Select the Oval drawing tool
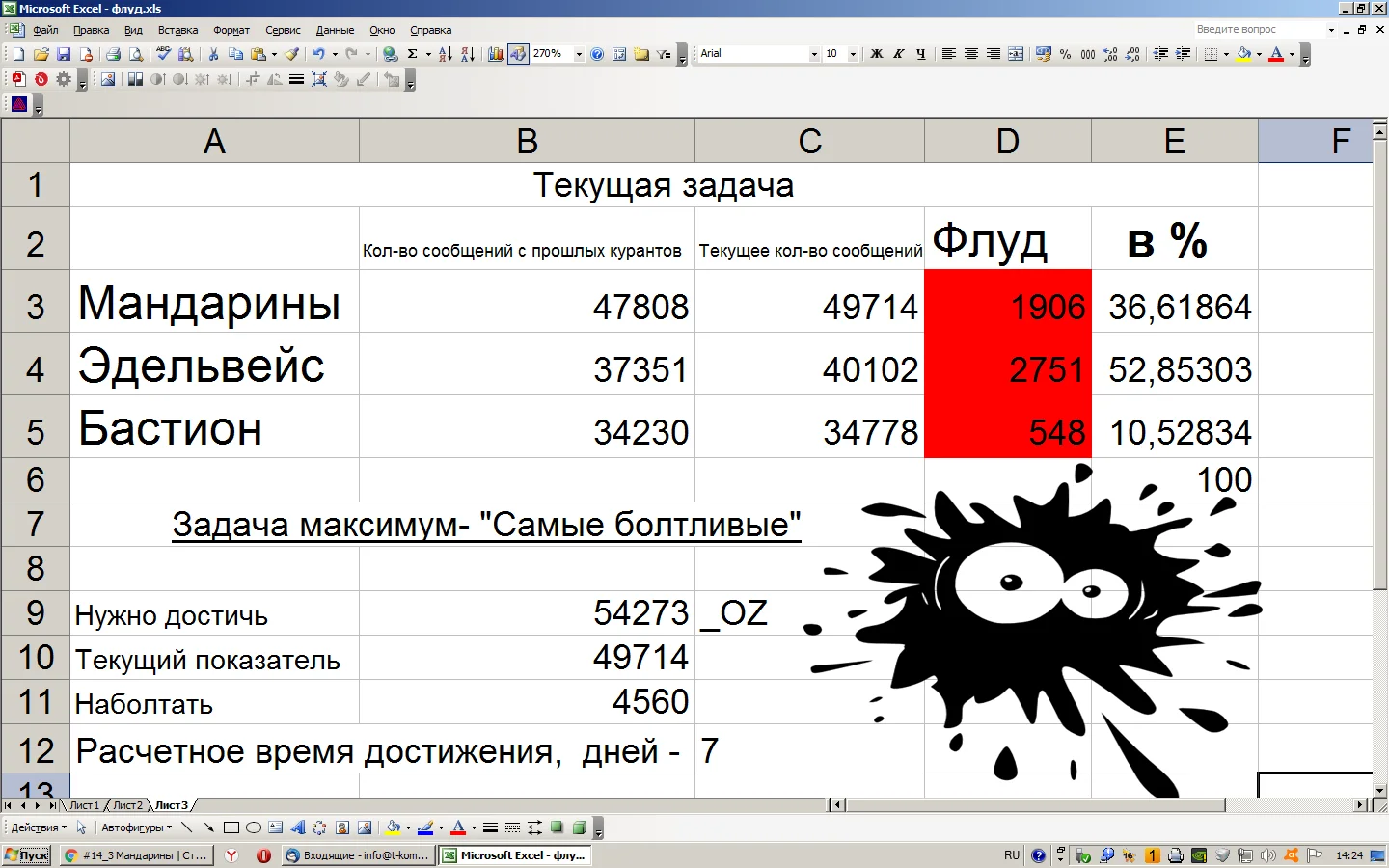 point(254,827)
